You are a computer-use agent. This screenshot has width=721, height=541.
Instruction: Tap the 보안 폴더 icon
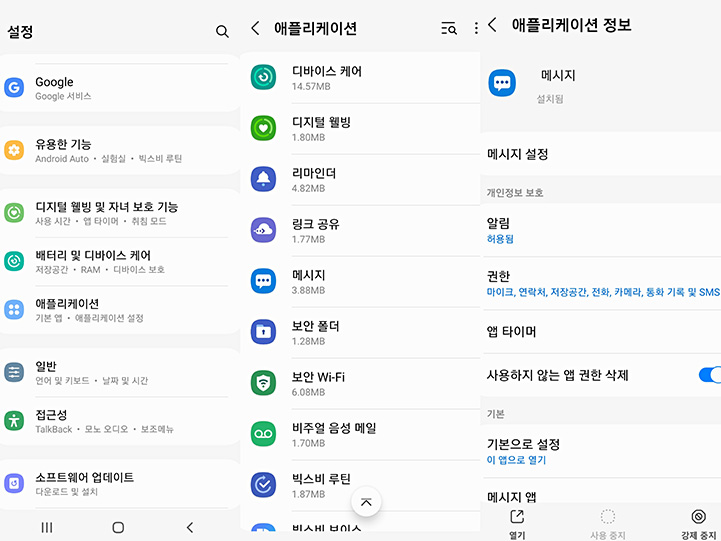[263, 332]
